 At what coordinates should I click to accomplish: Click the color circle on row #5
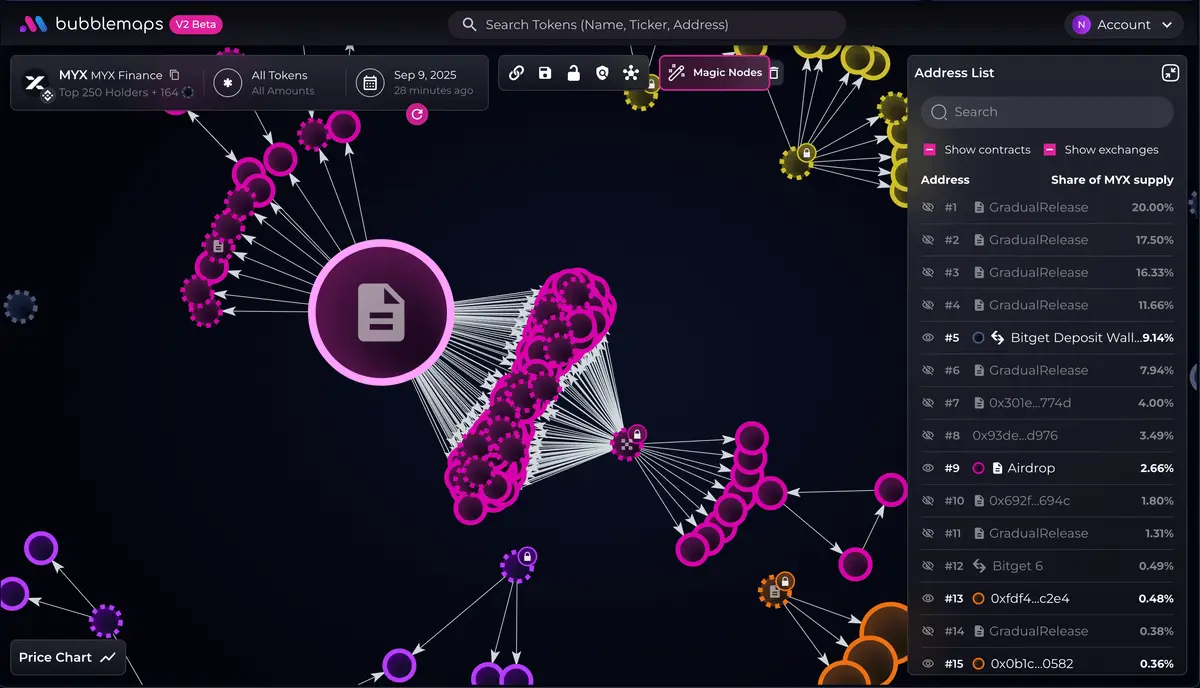tap(979, 338)
